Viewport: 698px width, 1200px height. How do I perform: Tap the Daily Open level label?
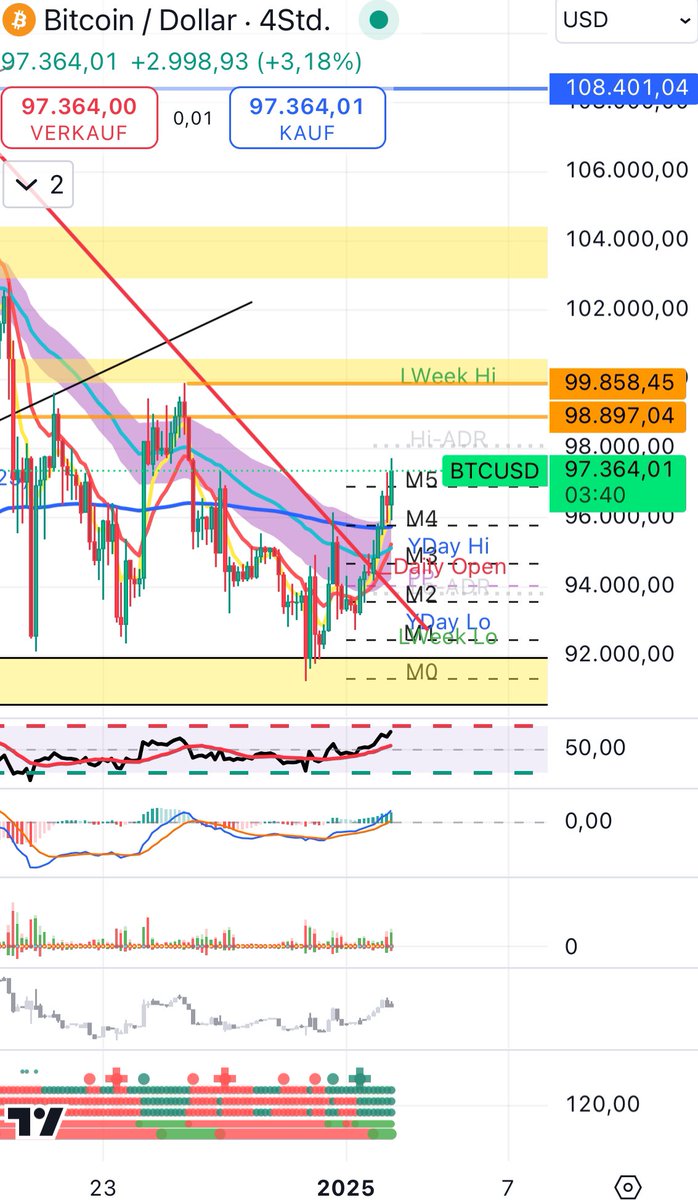449,566
